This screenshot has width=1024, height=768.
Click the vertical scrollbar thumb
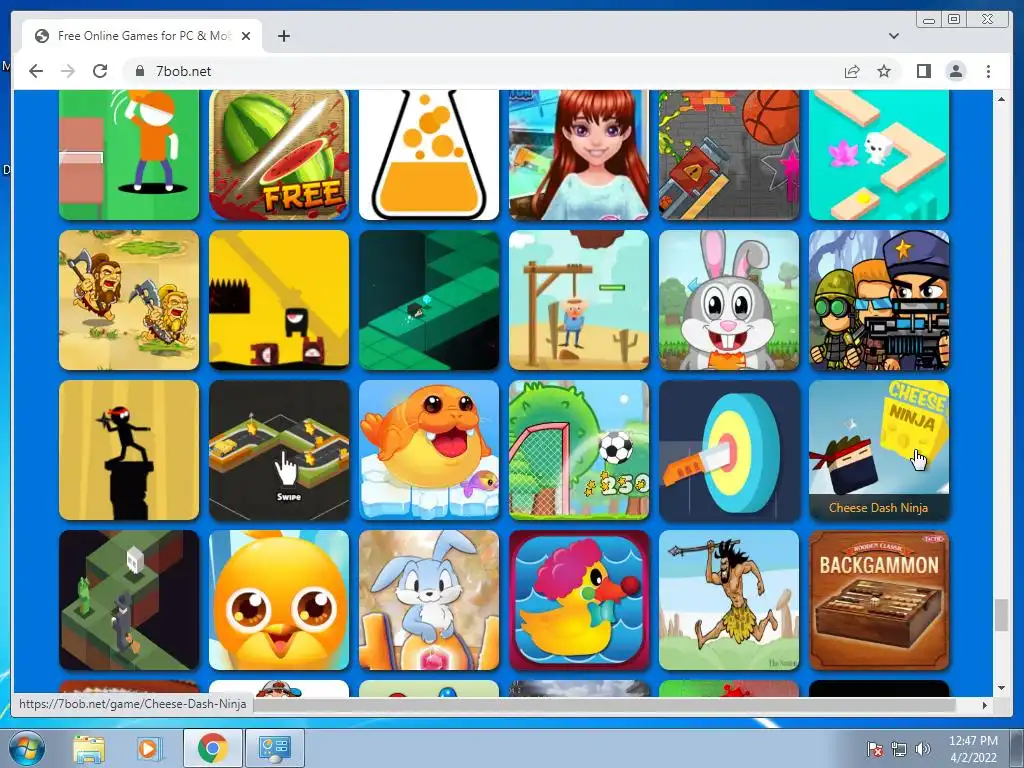[x=1001, y=615]
